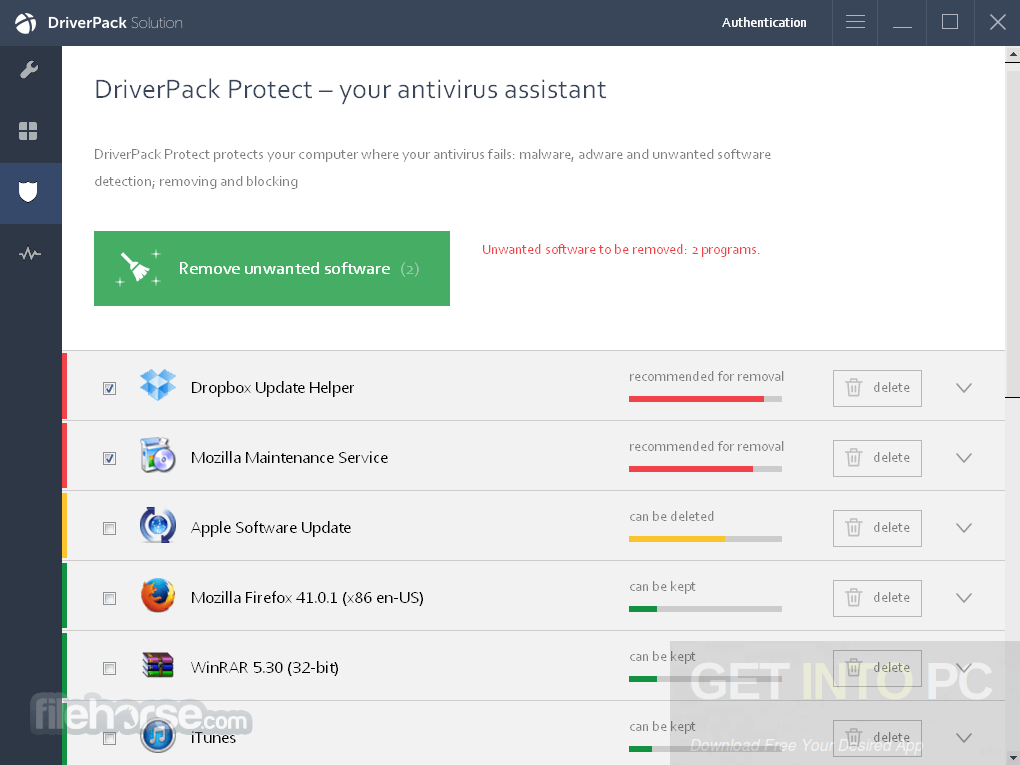Click the 'can be deleted' status text

click(671, 517)
